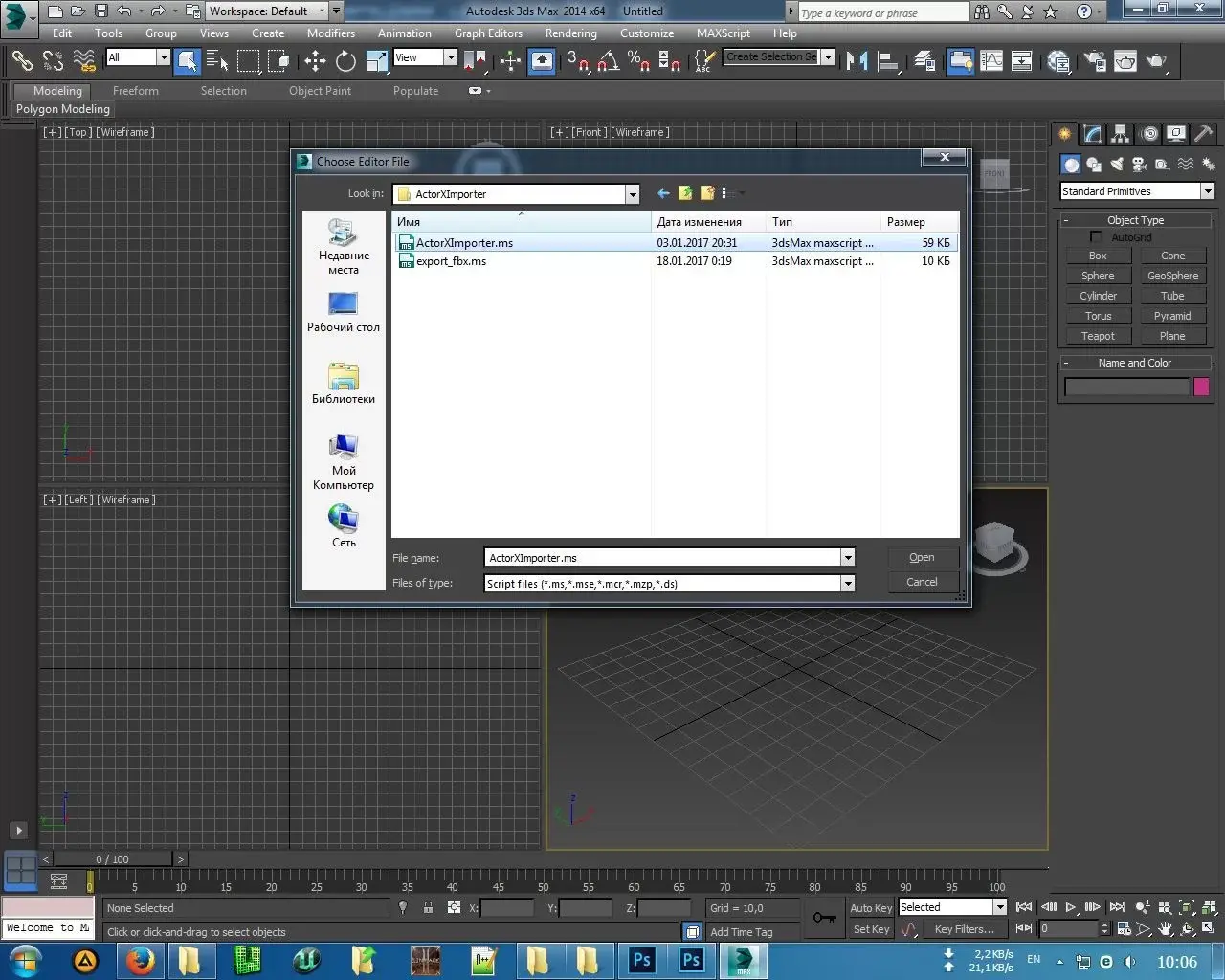The height and width of the screenshot is (980, 1225).
Task: Click the teapot Render Production icon
Action: pos(1156,61)
